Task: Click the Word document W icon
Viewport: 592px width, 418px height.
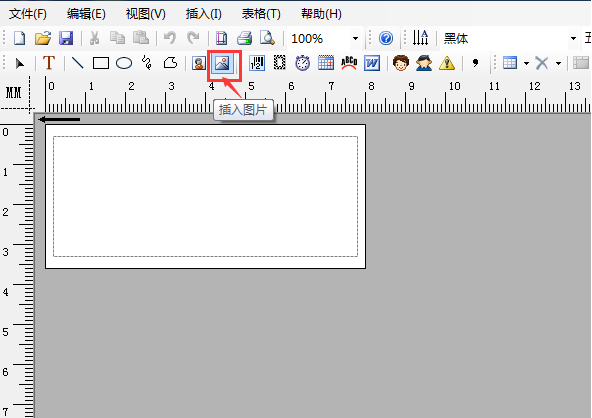Action: 372,63
